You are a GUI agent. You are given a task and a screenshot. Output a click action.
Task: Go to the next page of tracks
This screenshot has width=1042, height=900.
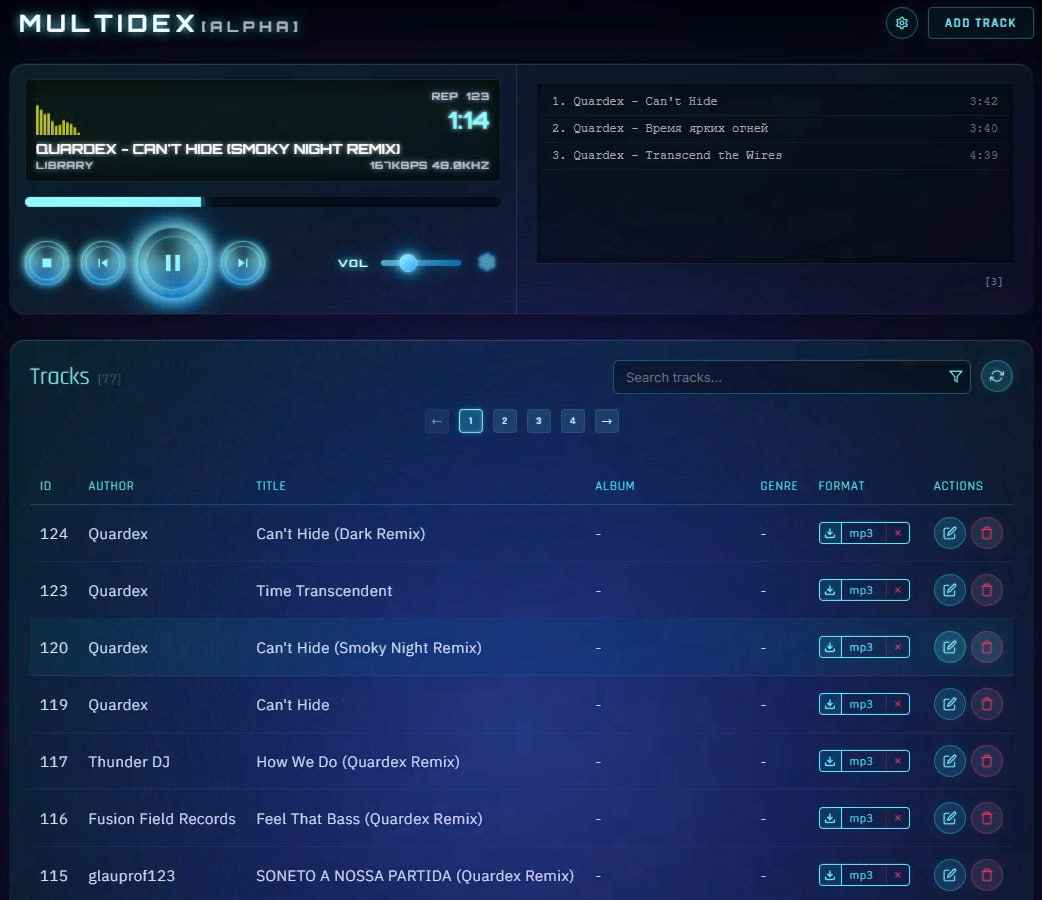click(606, 421)
